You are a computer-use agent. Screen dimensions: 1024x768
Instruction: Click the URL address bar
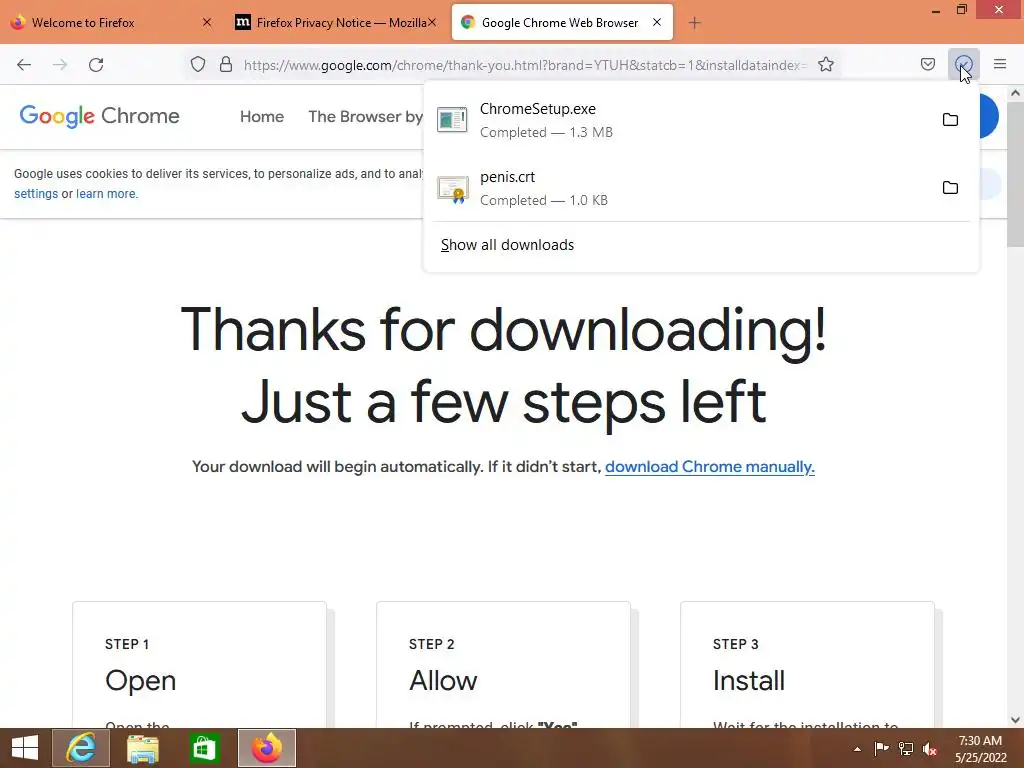click(525, 65)
